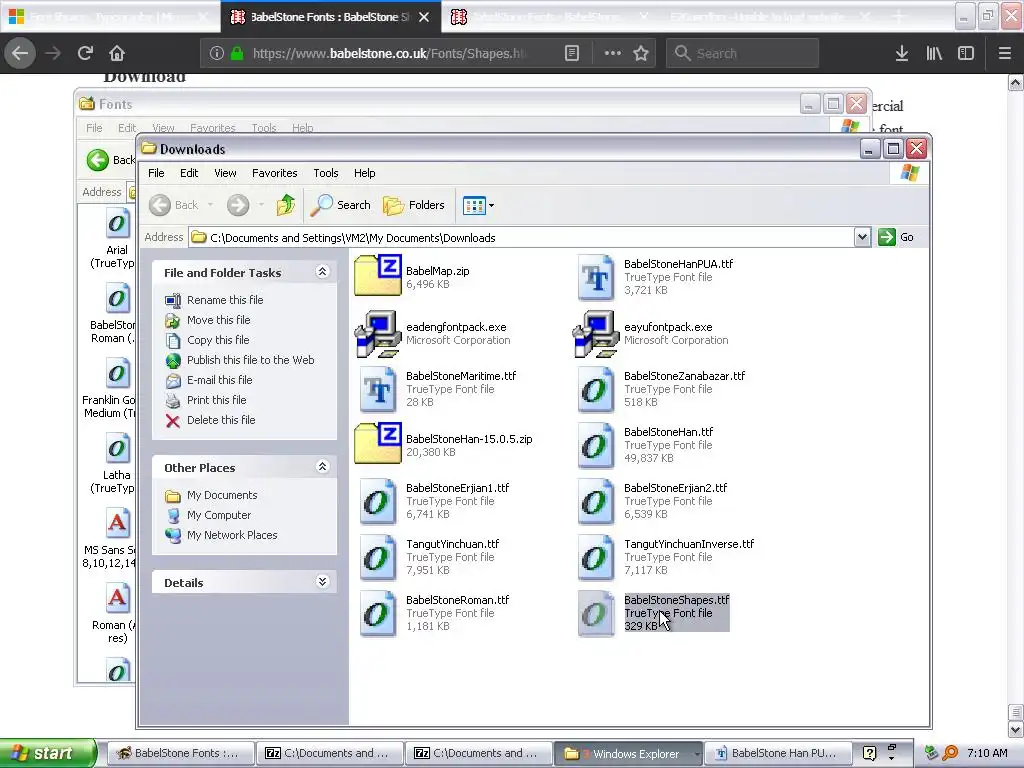
Task: Select the BabelStoneRoman.ttf font icon
Action: (x=378, y=615)
